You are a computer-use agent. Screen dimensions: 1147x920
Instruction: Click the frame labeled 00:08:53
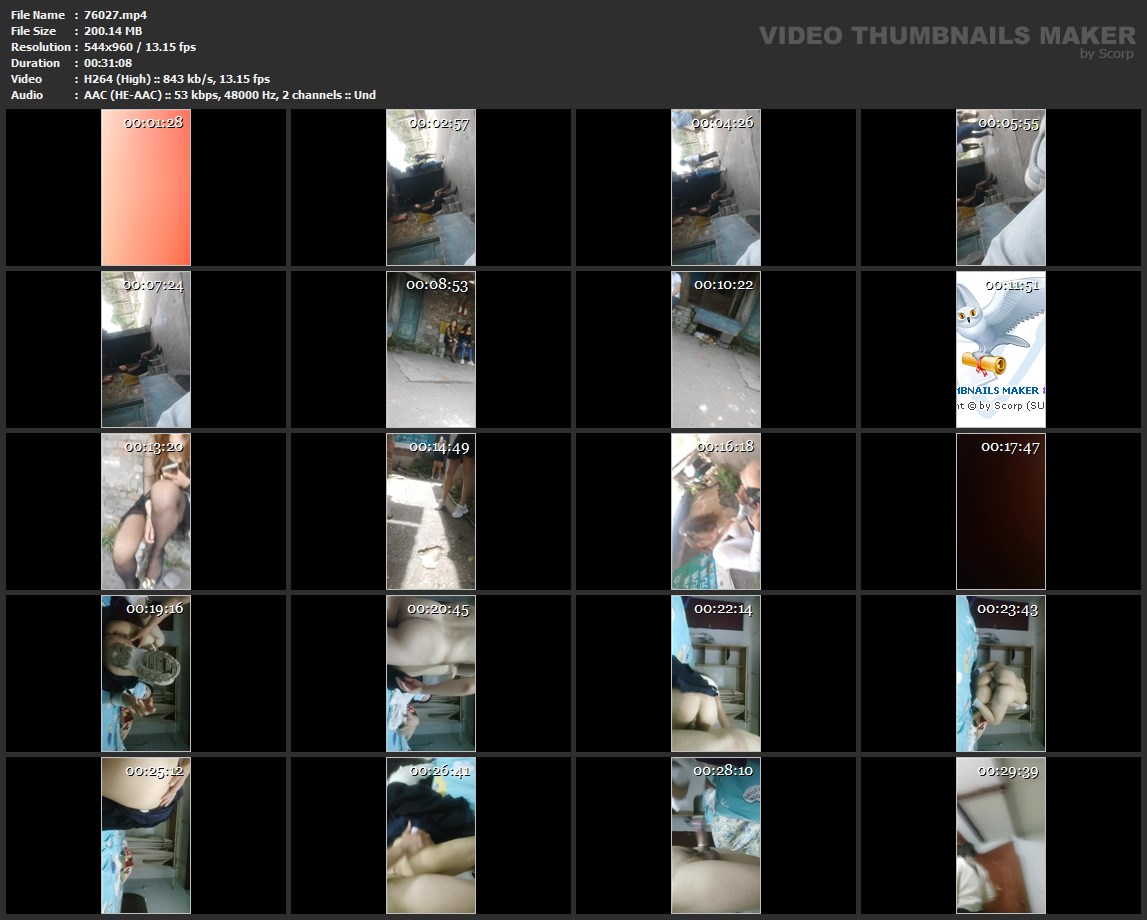coord(431,349)
